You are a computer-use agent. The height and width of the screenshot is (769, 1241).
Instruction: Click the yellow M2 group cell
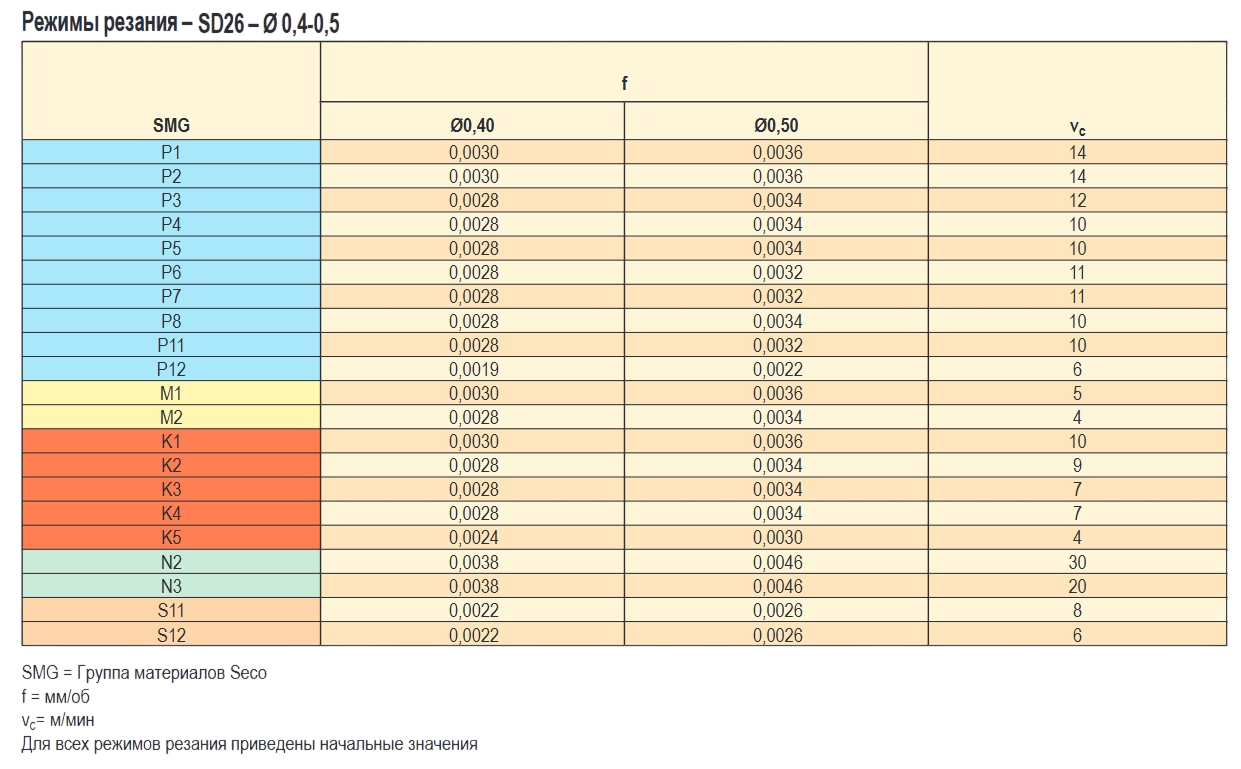pyautogui.click(x=171, y=417)
